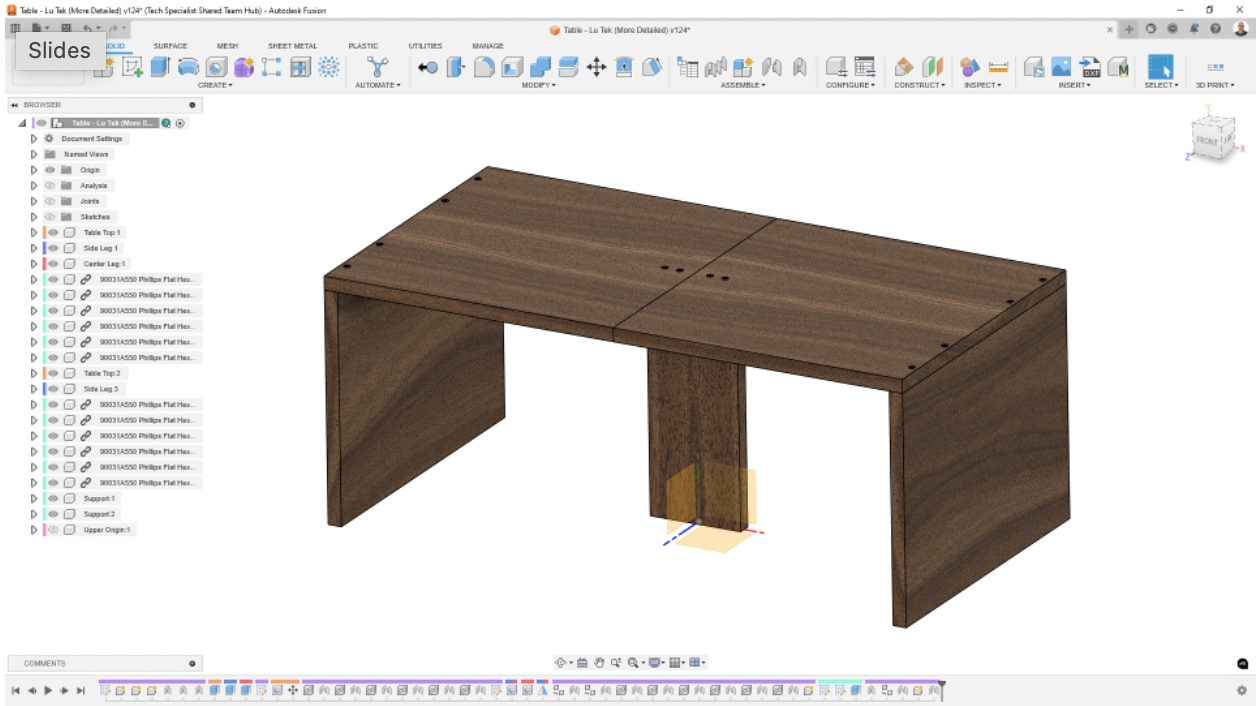Image resolution: width=1256 pixels, height=706 pixels.
Task: Select the Extrude tool in Create
Action: click(x=159, y=67)
